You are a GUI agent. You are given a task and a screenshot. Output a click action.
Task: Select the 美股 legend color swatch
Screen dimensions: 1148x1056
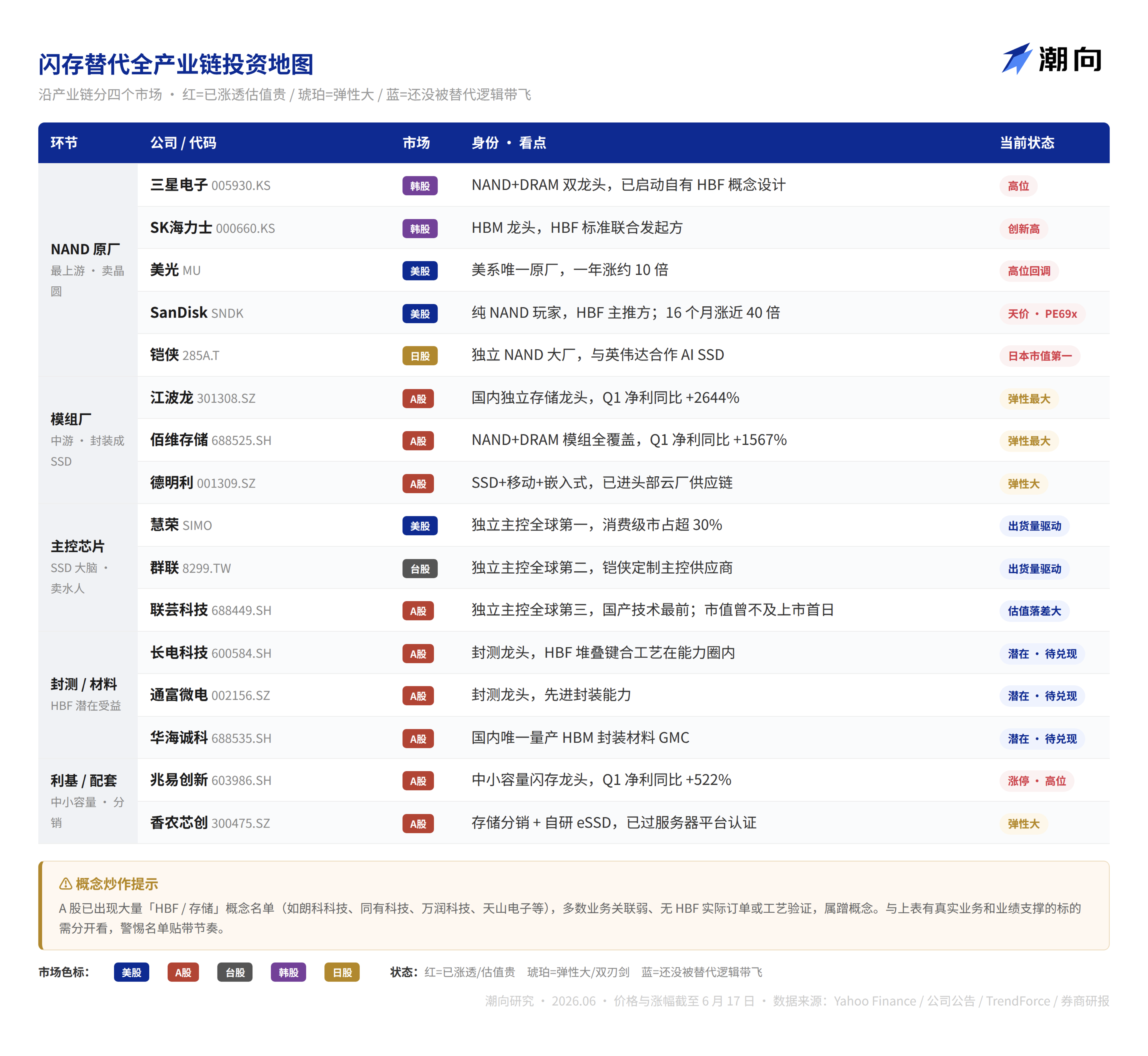click(132, 972)
